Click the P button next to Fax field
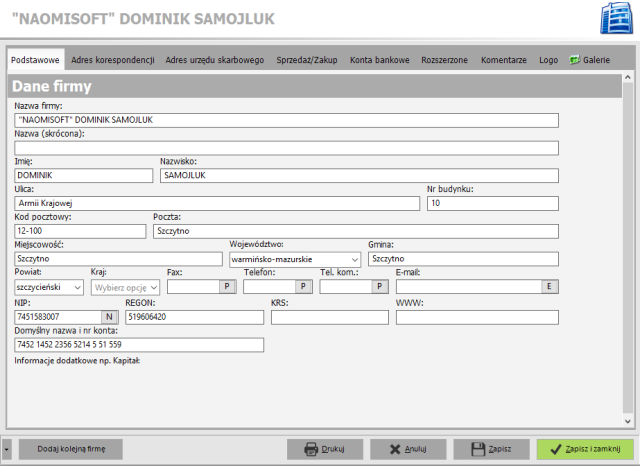 [227, 287]
